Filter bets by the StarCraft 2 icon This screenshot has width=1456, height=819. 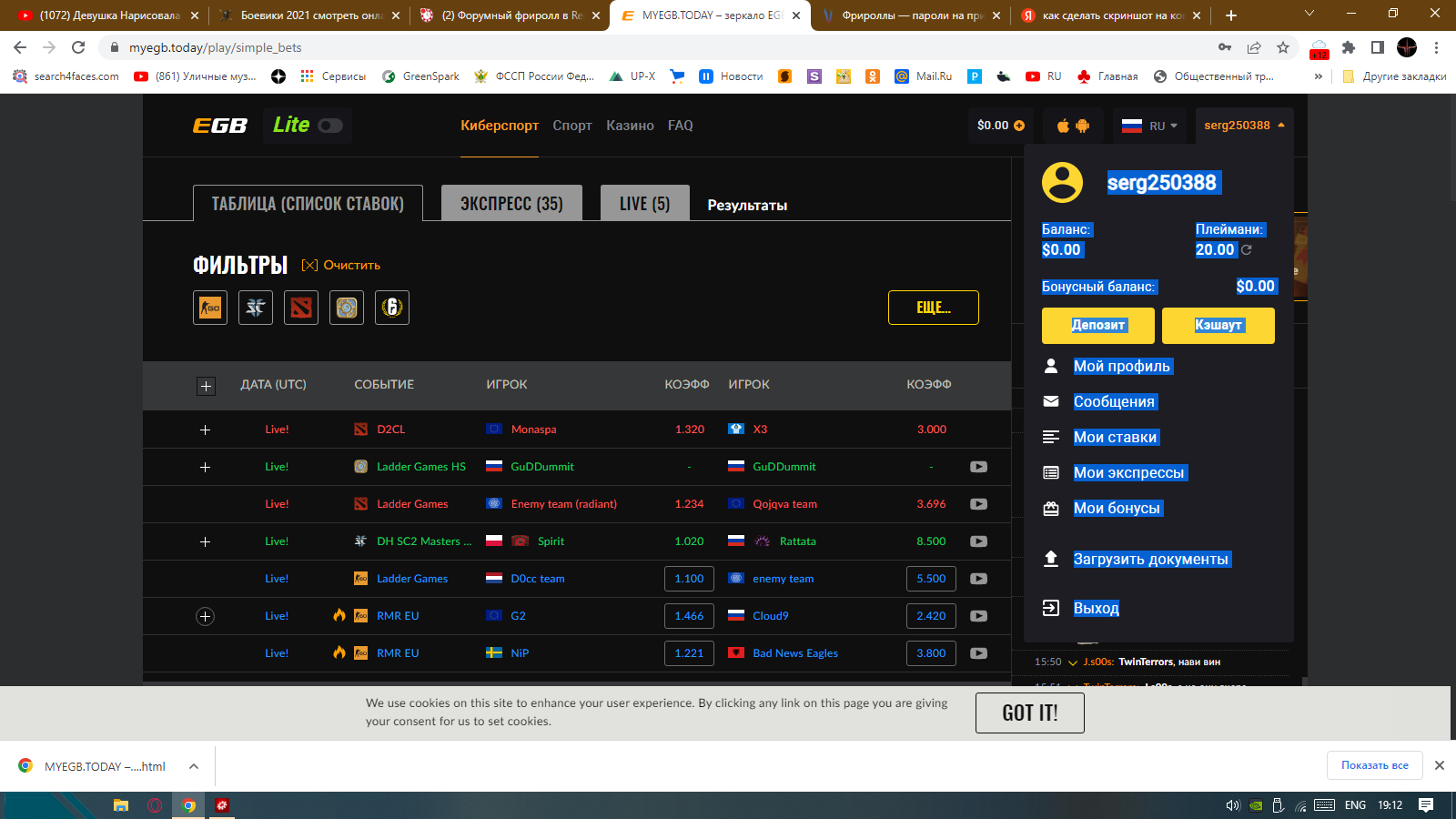256,308
